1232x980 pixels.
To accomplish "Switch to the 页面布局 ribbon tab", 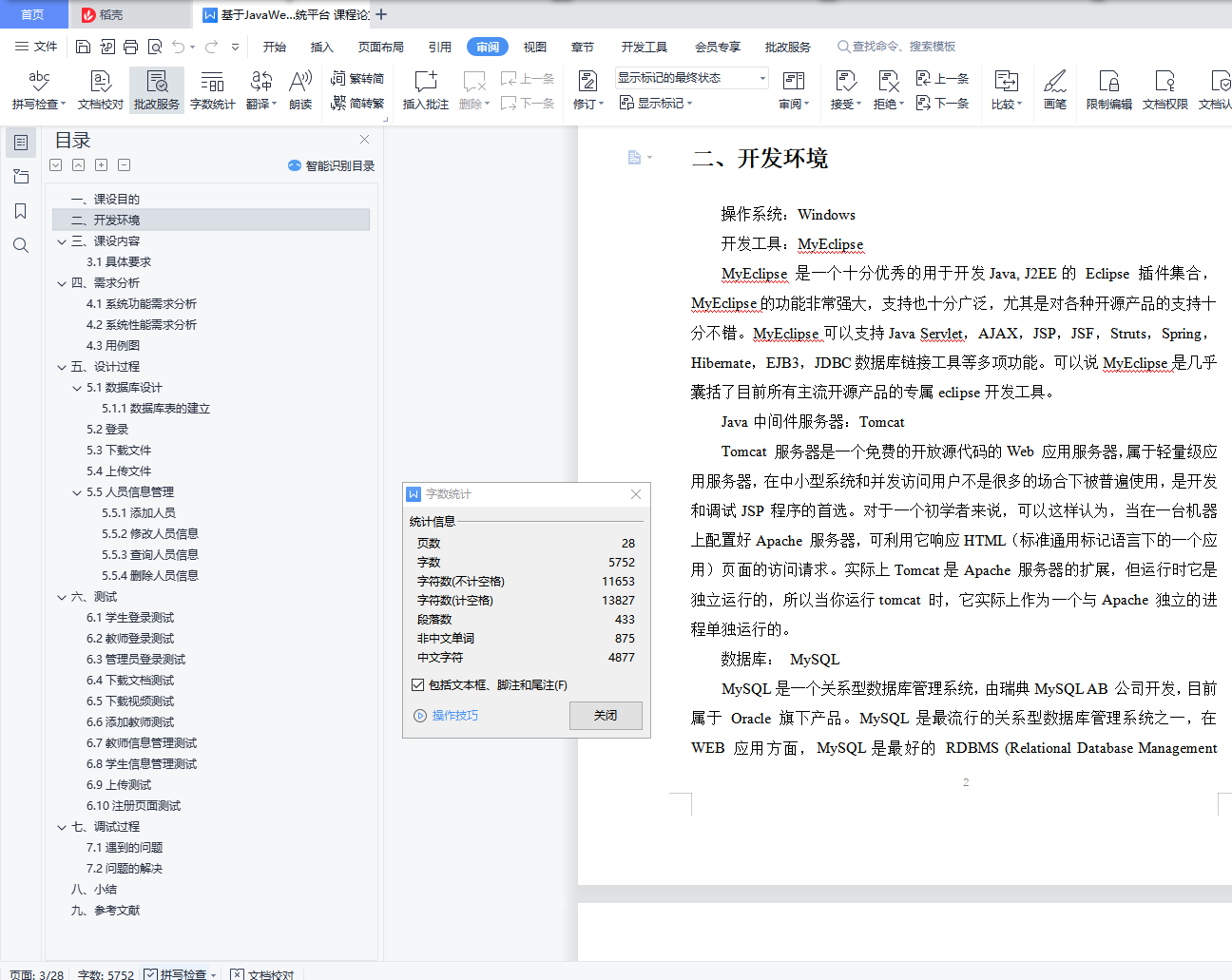I will pyautogui.click(x=381, y=47).
